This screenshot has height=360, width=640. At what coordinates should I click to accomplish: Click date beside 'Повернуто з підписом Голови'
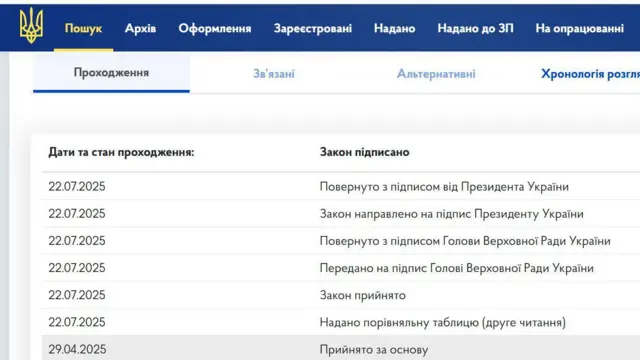click(x=77, y=241)
